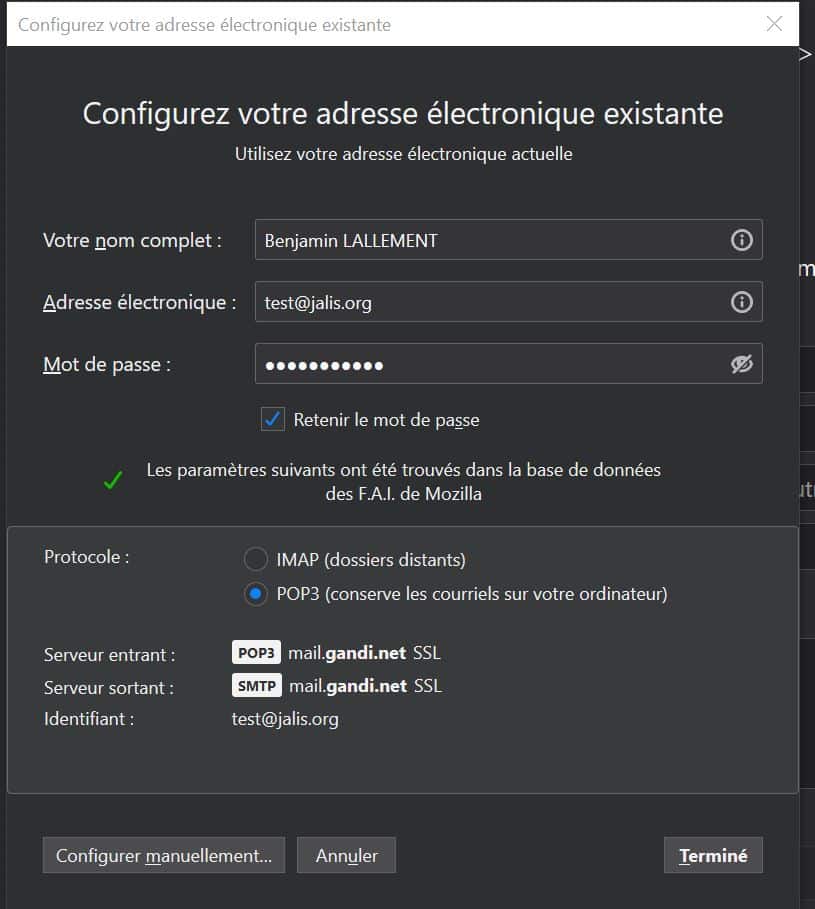Close the account setup dialog
This screenshot has height=909, width=815.
click(774, 24)
